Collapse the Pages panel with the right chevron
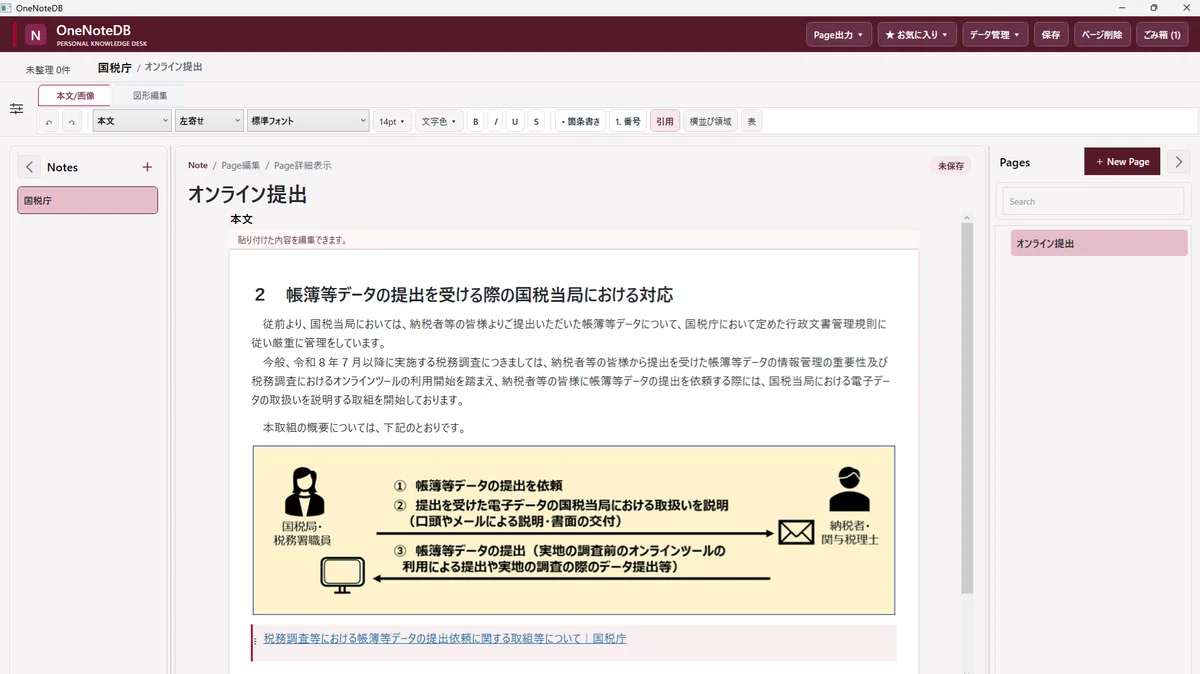This screenshot has height=674, width=1200. (1178, 161)
